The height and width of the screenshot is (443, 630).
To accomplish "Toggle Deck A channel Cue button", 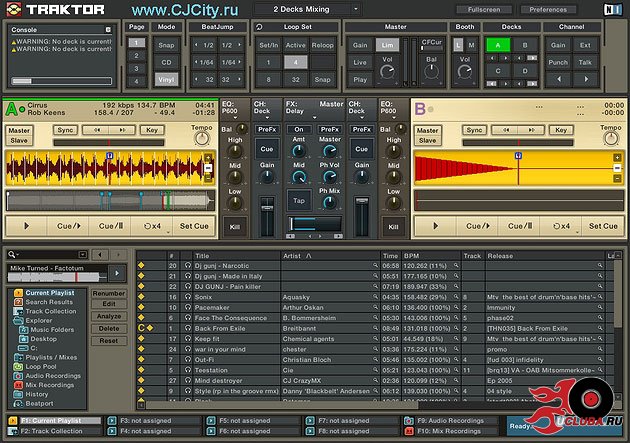I will click(x=266, y=149).
